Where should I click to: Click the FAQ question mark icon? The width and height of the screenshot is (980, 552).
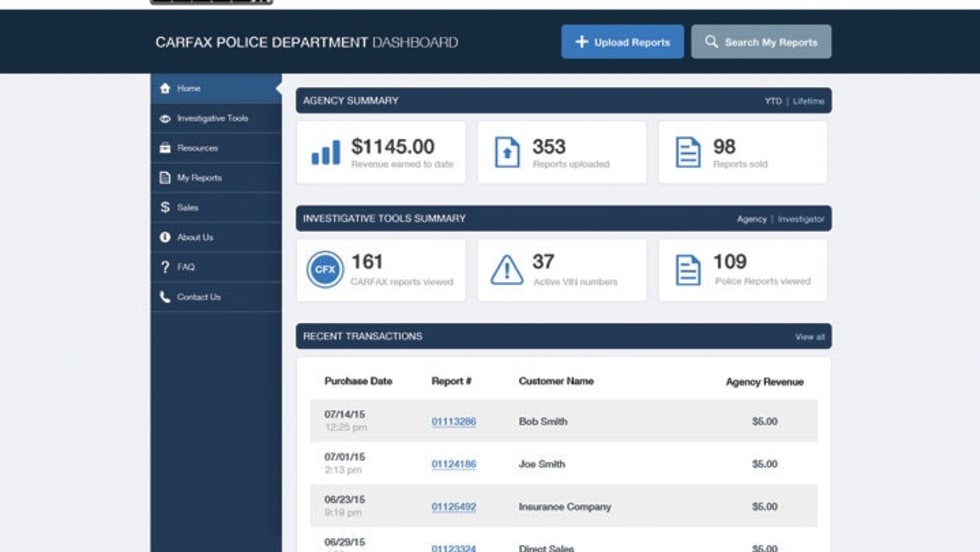click(165, 267)
